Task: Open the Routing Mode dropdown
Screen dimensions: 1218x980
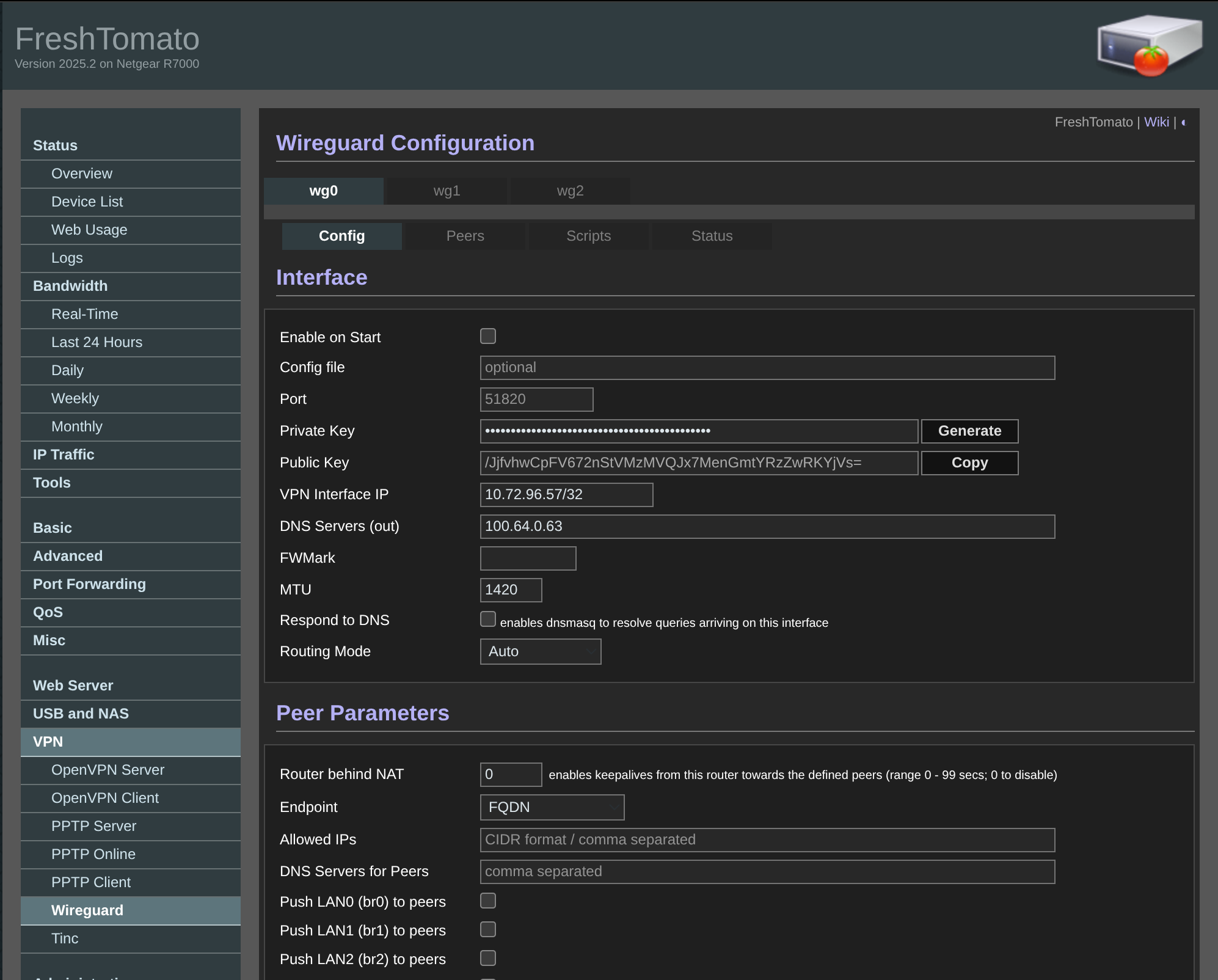Action: (541, 651)
